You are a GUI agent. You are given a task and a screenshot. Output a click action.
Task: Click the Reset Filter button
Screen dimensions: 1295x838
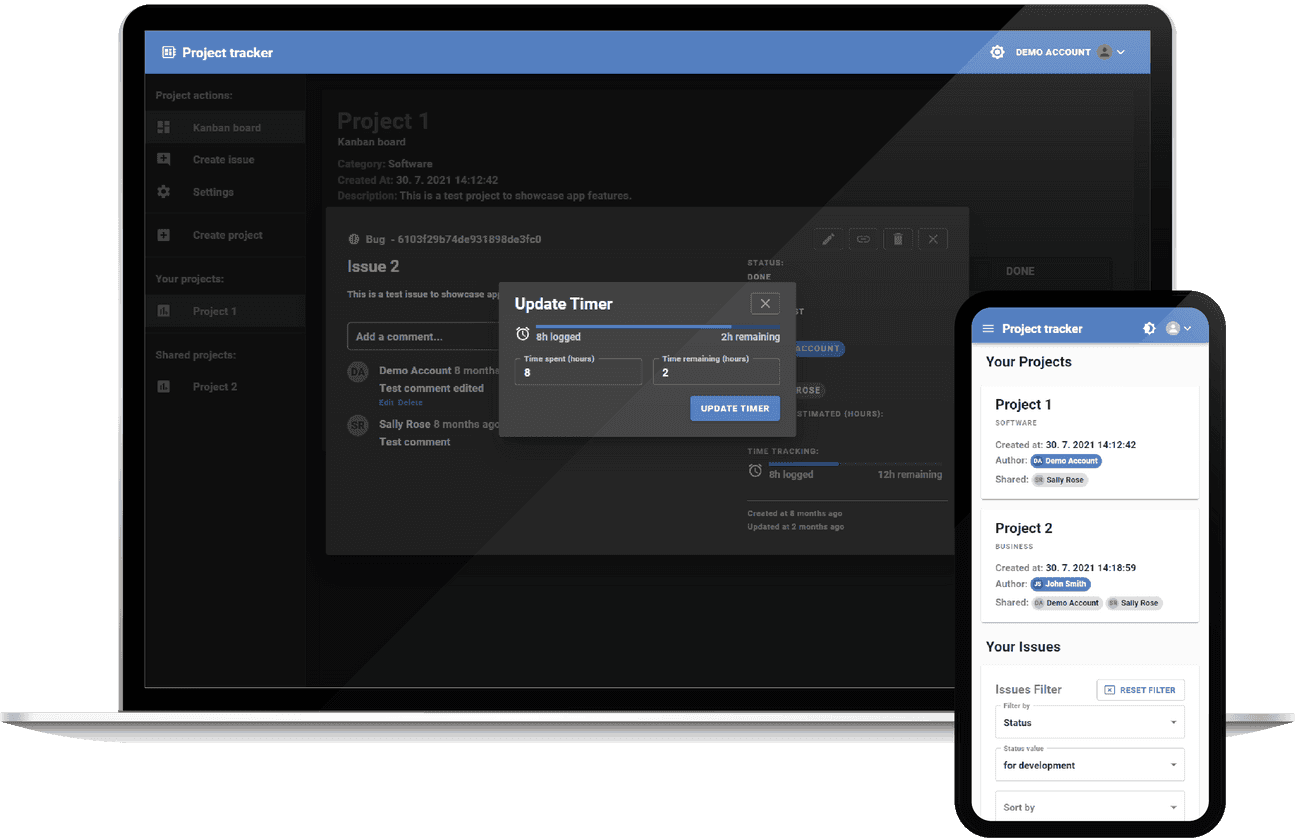[1140, 690]
